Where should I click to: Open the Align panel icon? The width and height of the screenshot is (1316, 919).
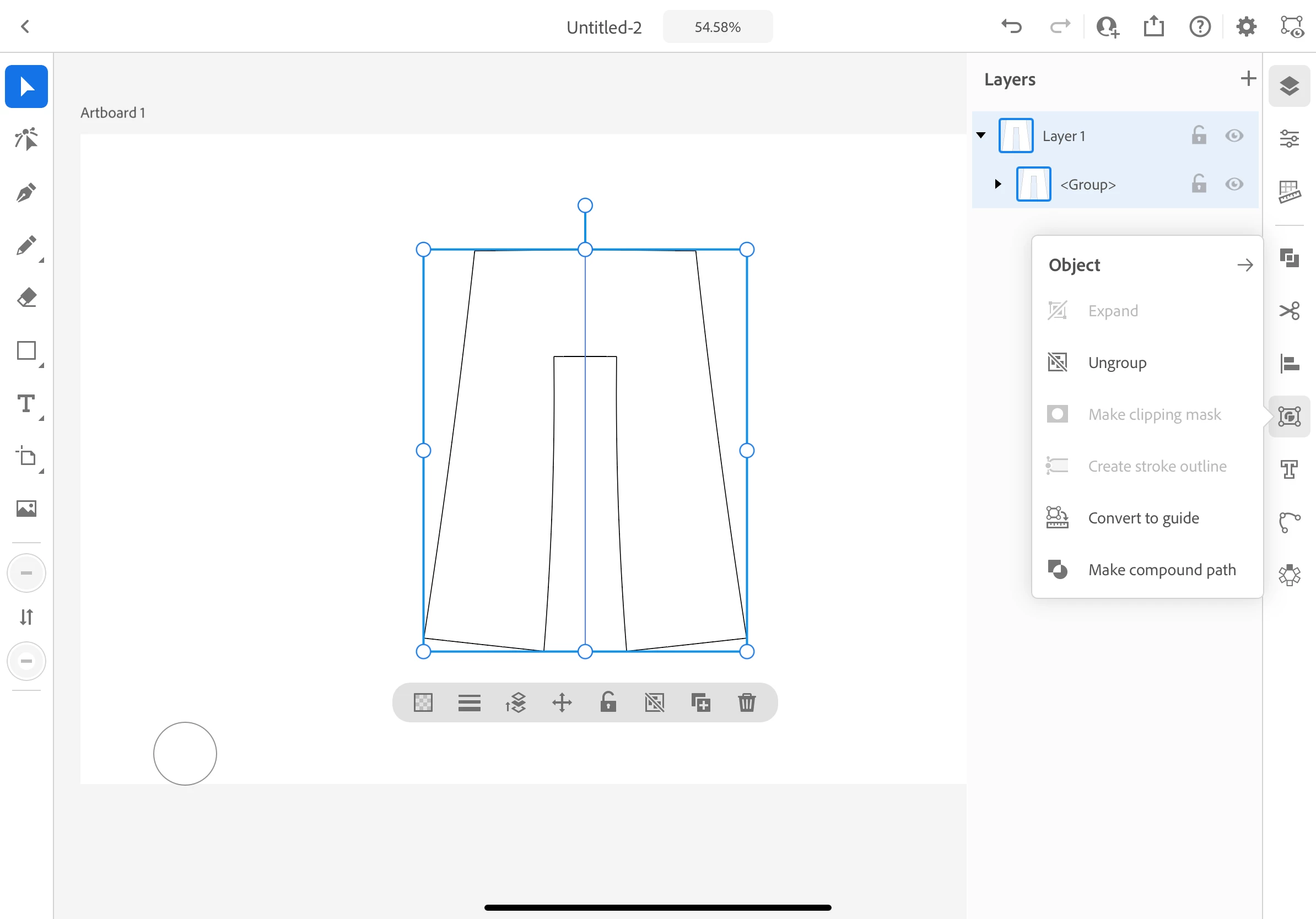(1289, 363)
